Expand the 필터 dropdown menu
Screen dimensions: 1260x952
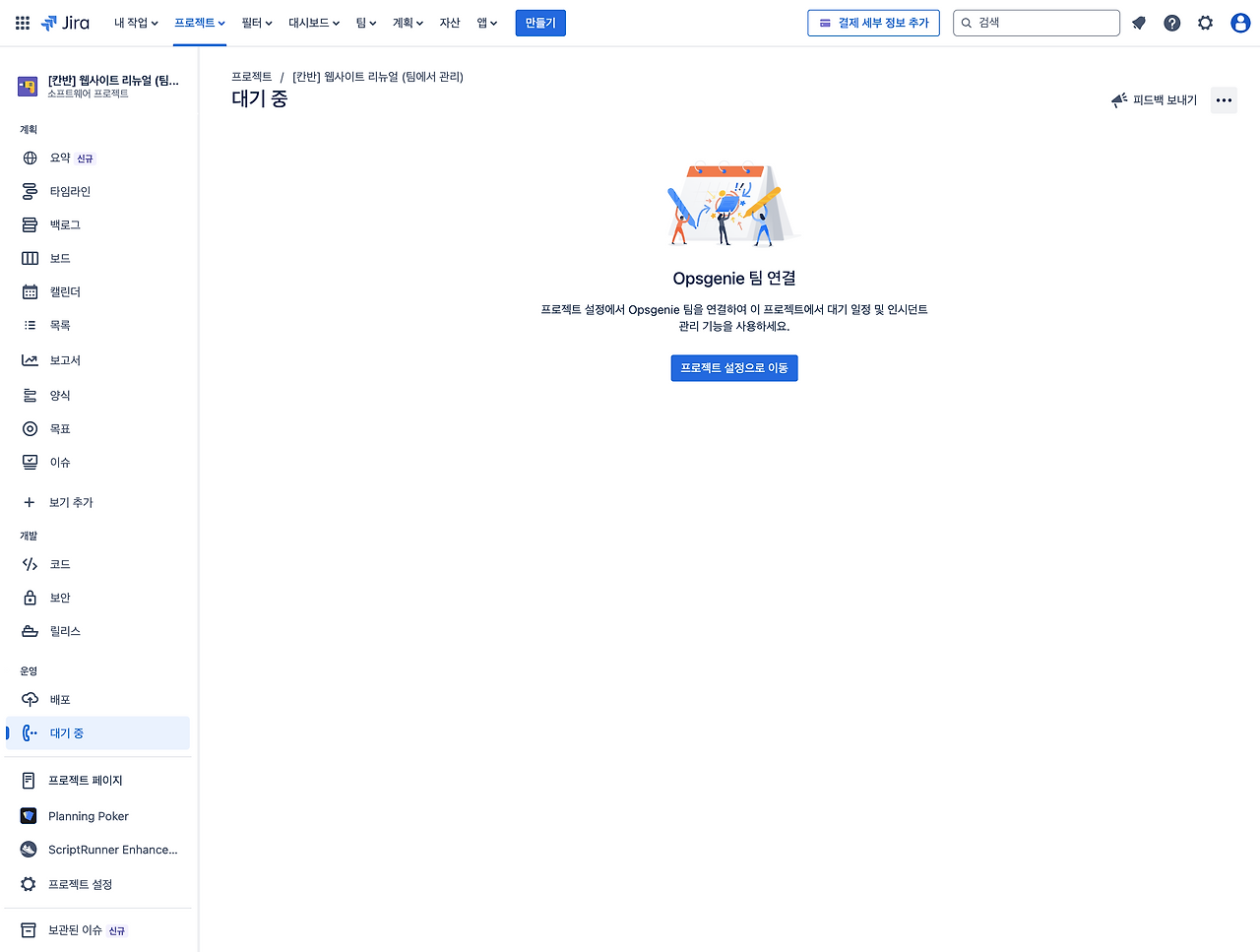click(x=257, y=23)
